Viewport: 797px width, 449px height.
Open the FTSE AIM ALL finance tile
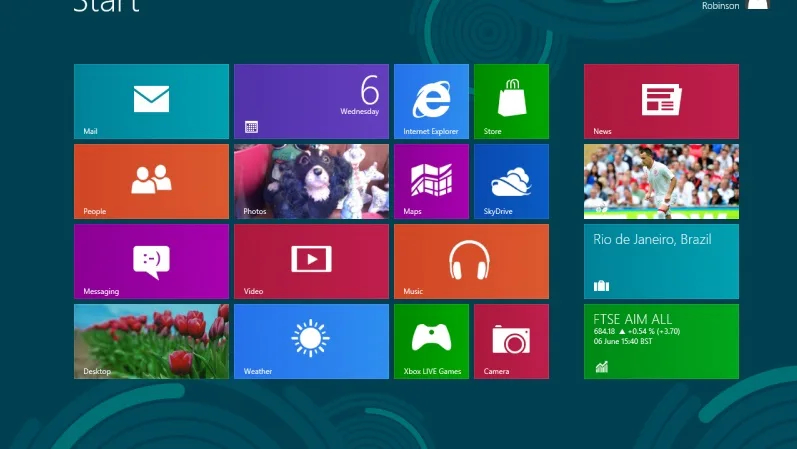click(661, 341)
